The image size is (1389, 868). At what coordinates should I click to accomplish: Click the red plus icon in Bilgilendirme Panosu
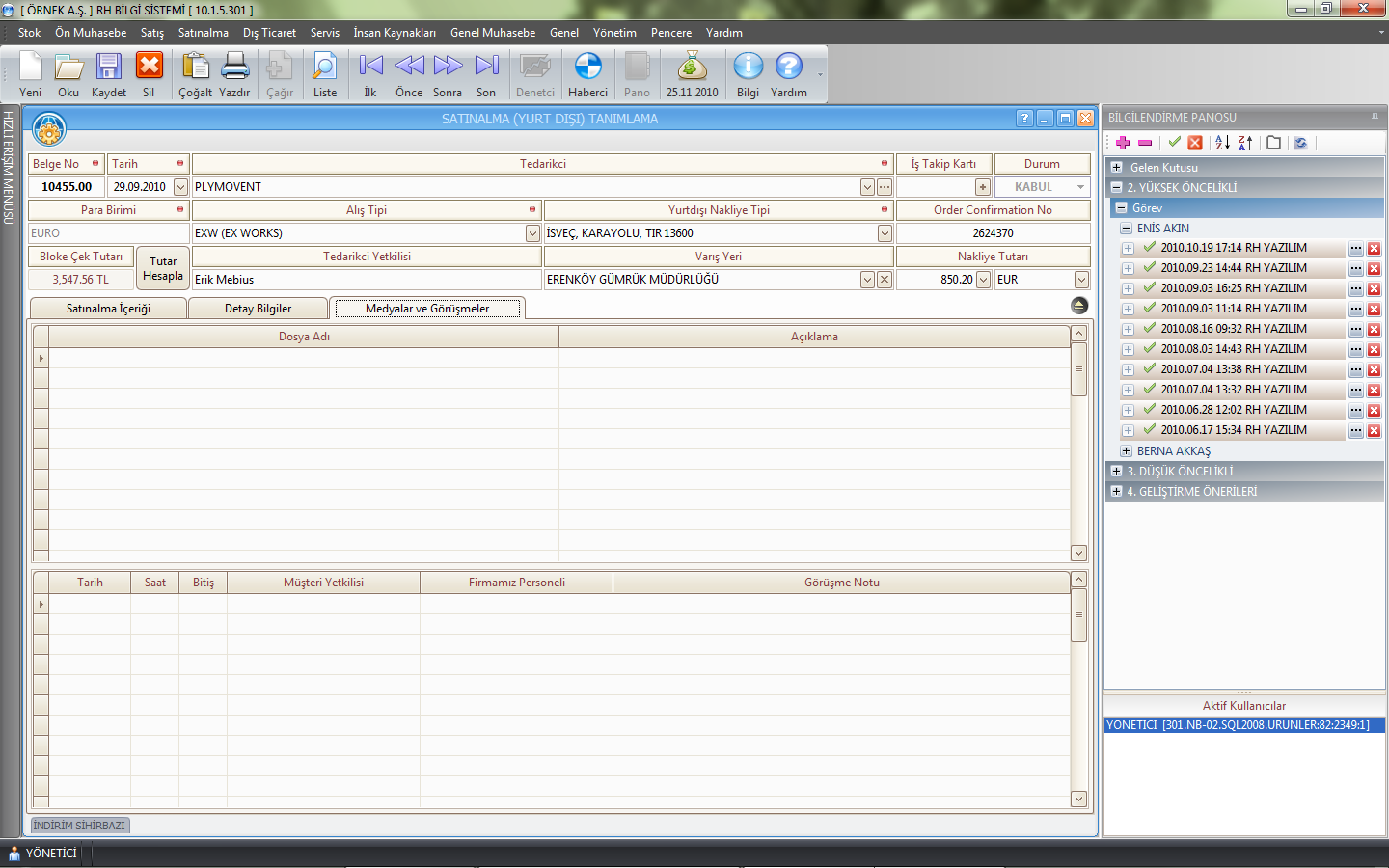(x=1122, y=143)
